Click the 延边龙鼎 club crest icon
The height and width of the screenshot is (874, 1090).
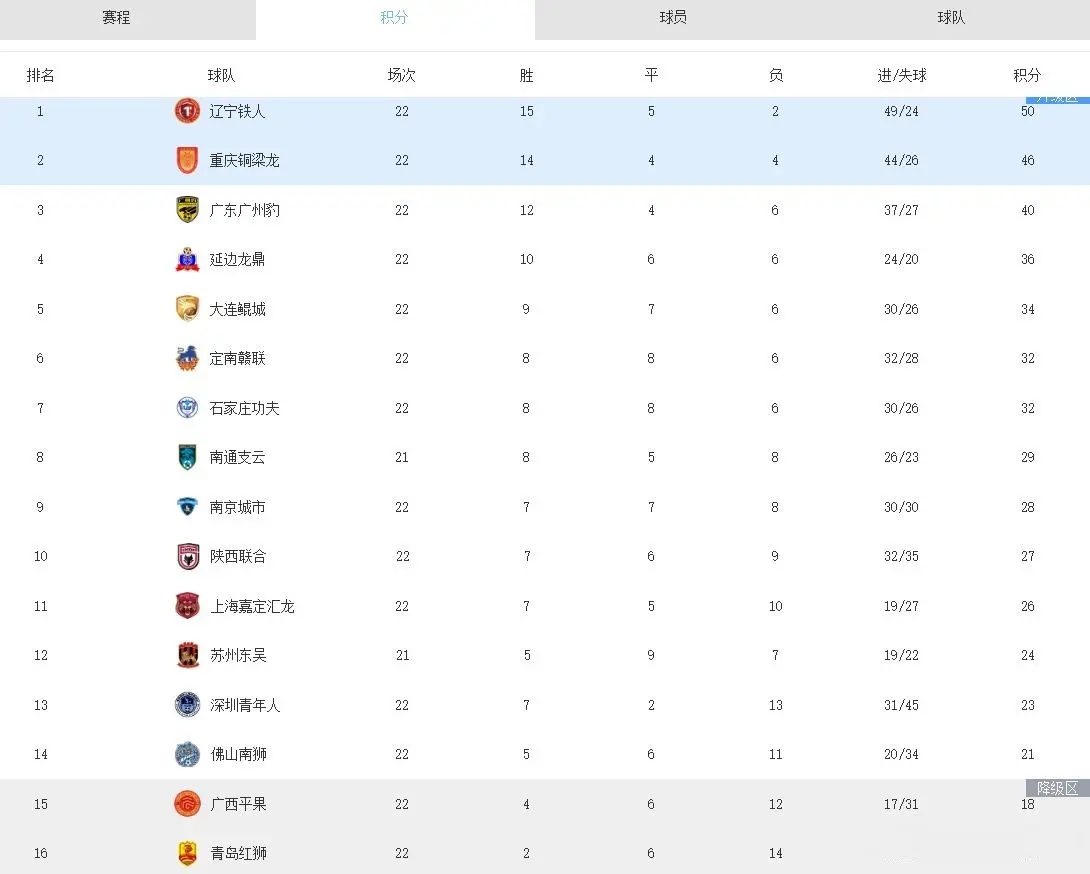[187, 259]
